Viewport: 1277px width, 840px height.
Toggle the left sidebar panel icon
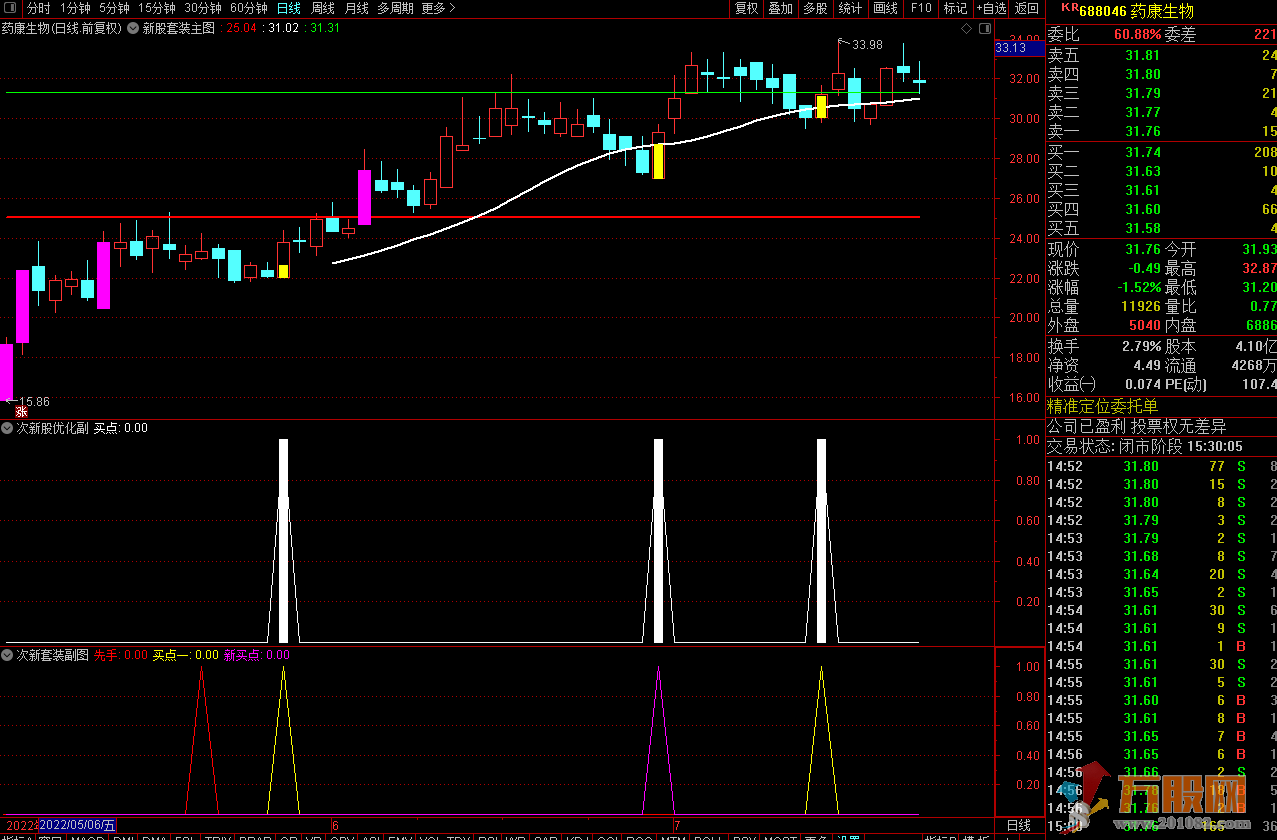(10, 8)
